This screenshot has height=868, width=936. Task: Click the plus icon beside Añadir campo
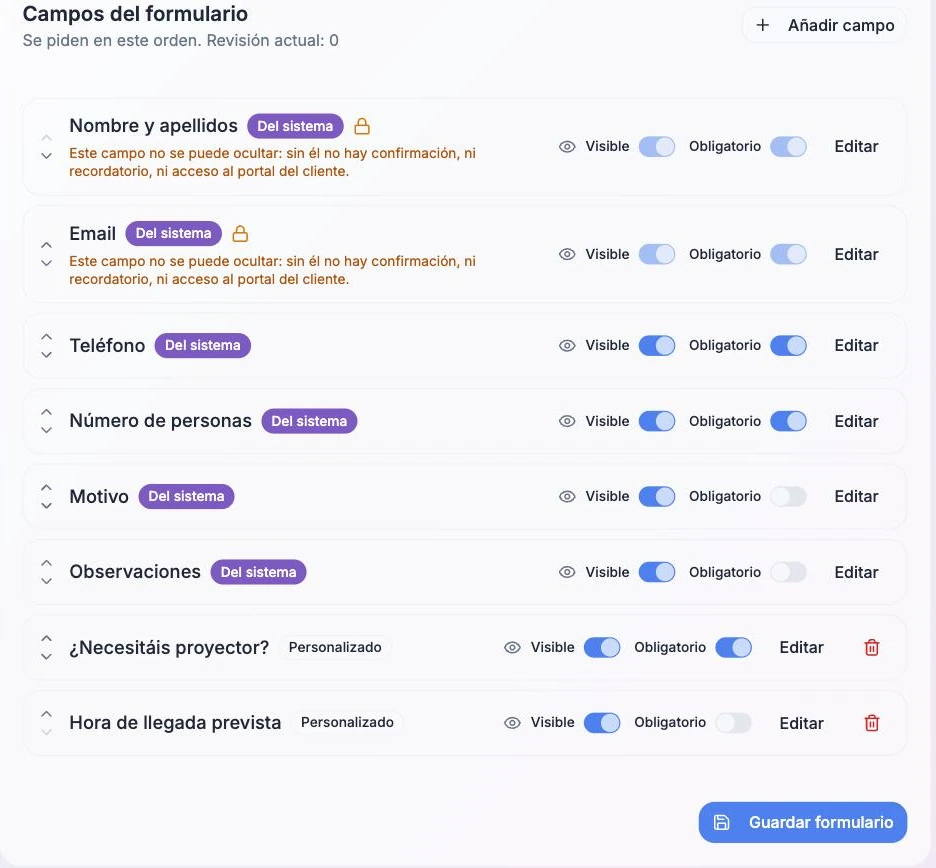click(762, 25)
